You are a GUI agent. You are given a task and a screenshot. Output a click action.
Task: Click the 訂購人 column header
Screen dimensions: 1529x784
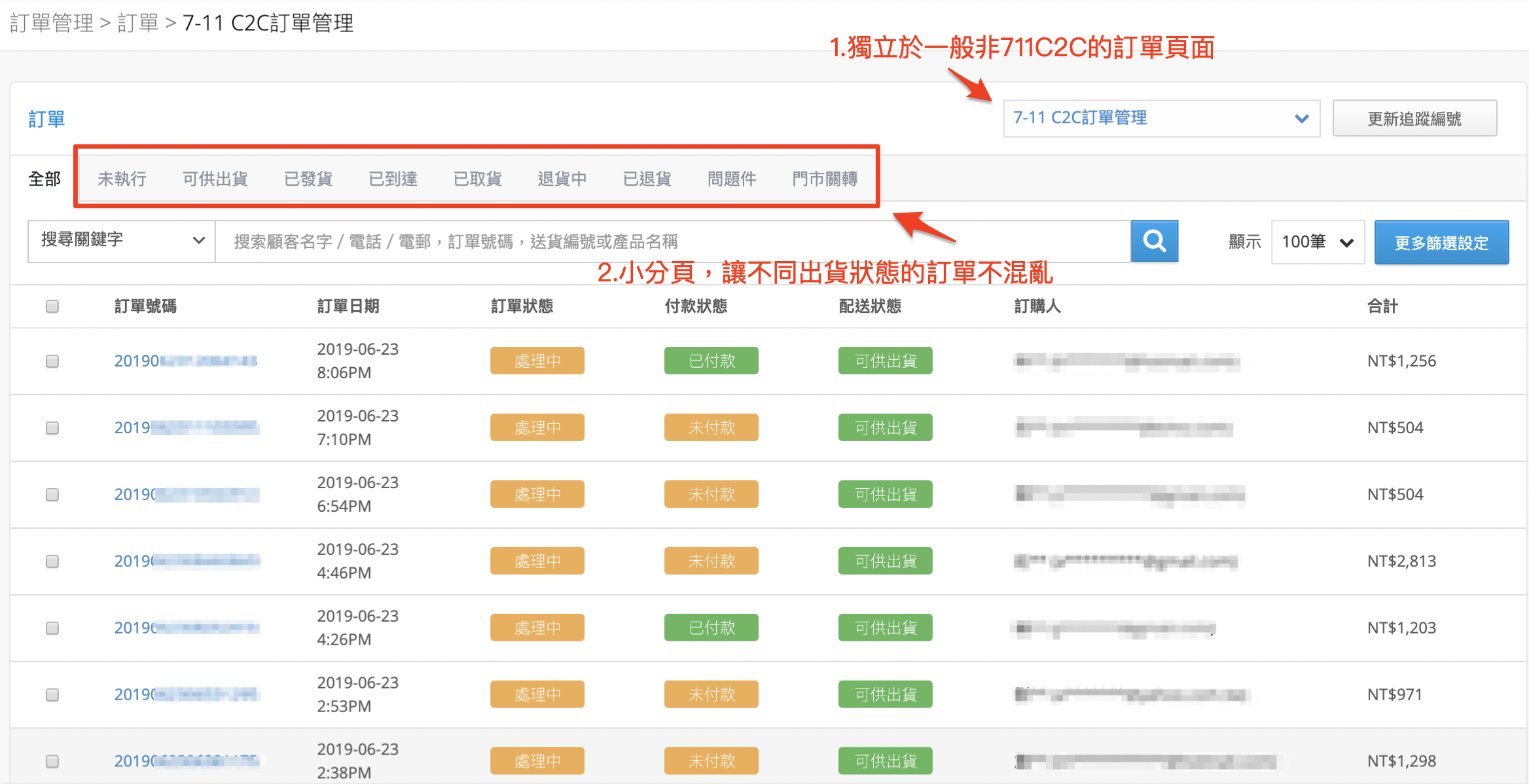pos(1037,306)
